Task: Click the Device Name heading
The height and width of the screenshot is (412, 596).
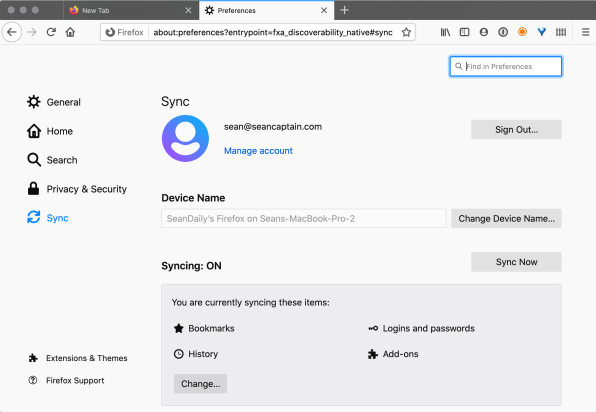Action: [x=193, y=198]
